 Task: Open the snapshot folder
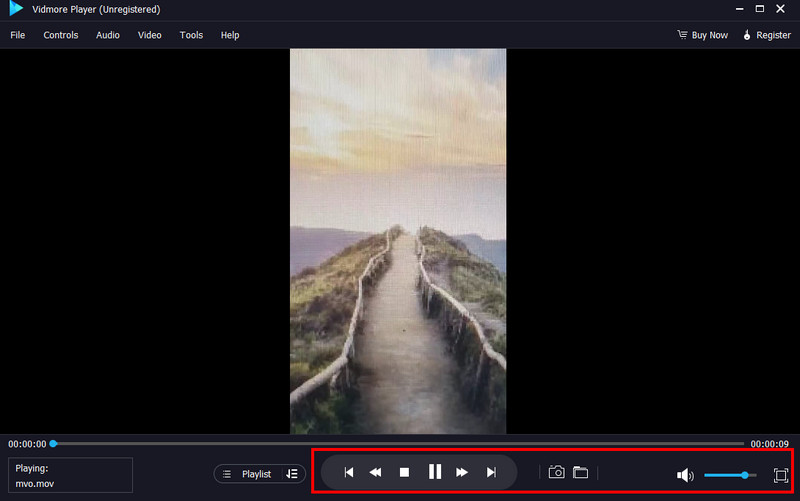[x=580, y=472]
